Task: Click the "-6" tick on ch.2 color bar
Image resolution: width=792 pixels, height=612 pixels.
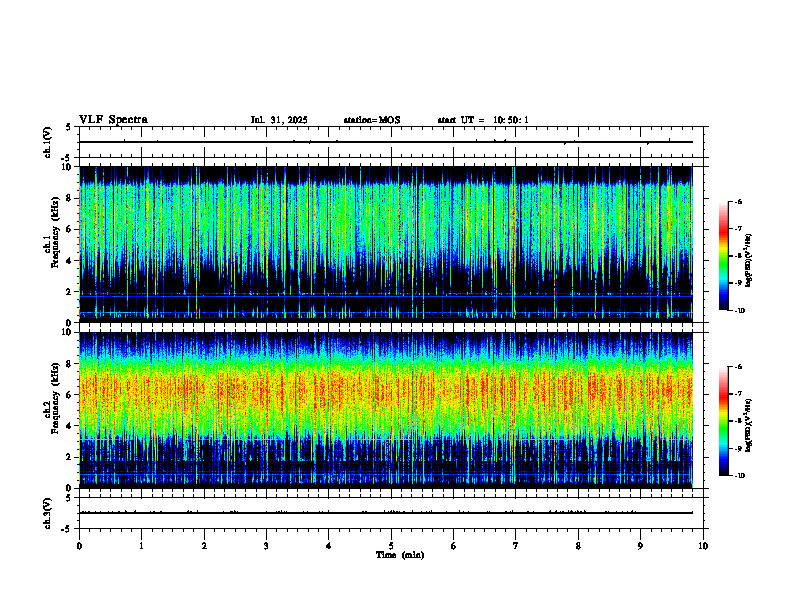Action: click(738, 367)
